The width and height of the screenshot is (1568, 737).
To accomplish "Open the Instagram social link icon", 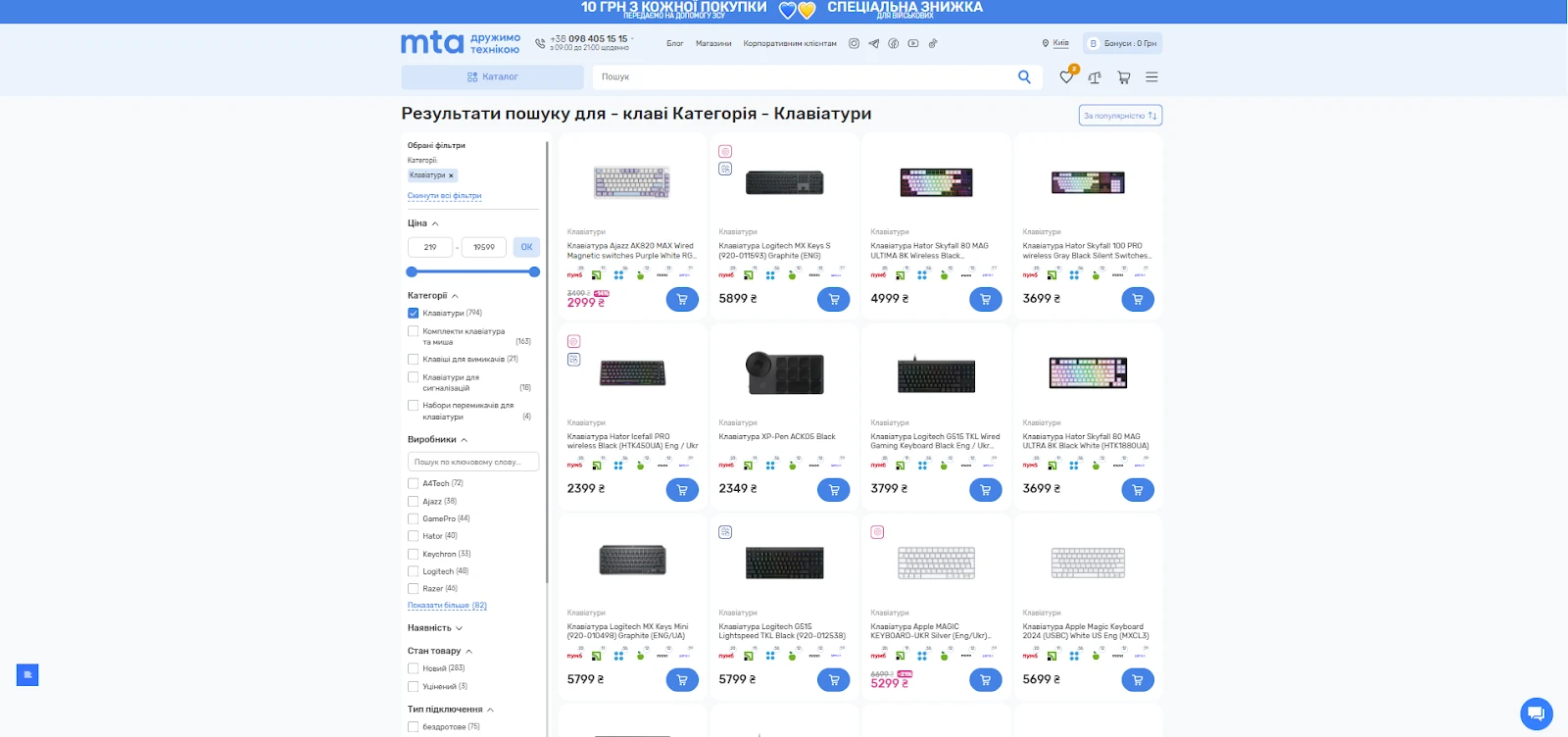I will [854, 43].
